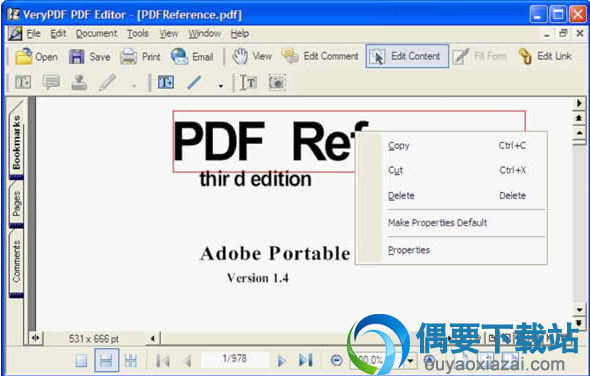Click the Save floppy disk icon
Viewport: 590px width, 376px height.
[x=76, y=57]
